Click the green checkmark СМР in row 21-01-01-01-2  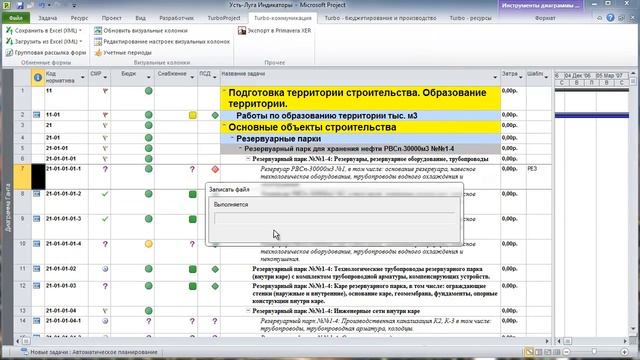[105, 194]
